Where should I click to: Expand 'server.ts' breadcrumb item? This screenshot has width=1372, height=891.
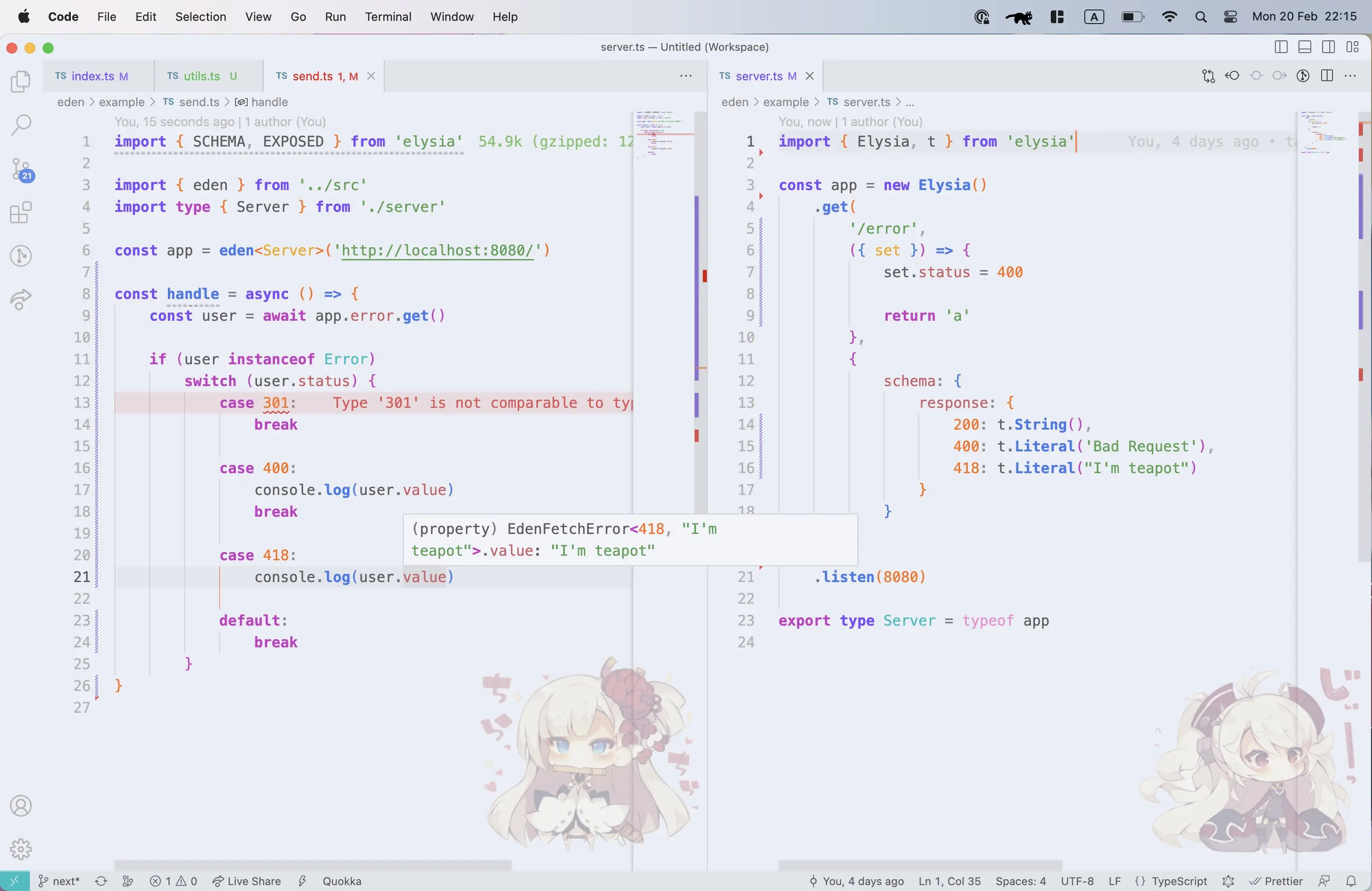859,102
